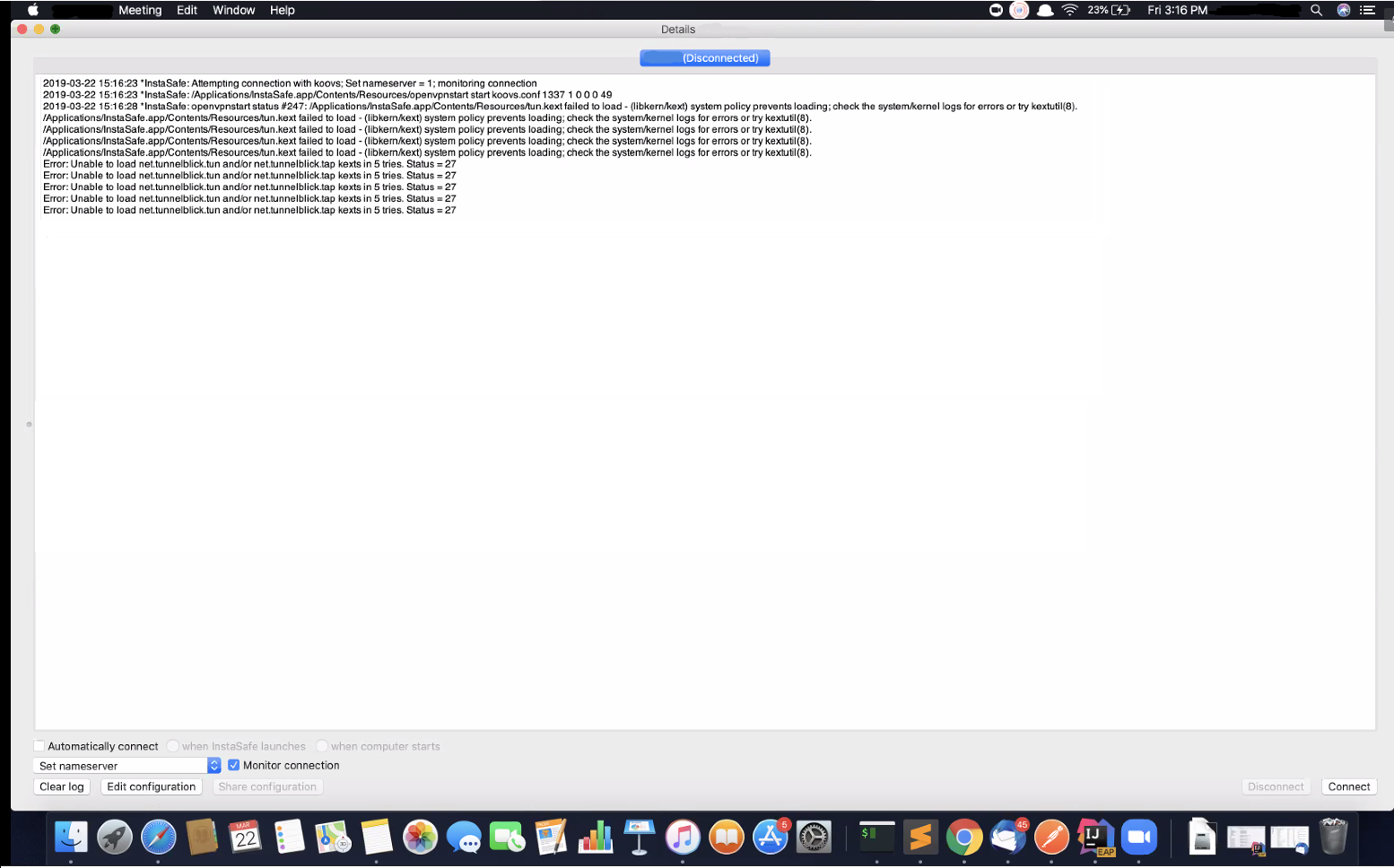Open Contacts book icon in dock

(202, 838)
